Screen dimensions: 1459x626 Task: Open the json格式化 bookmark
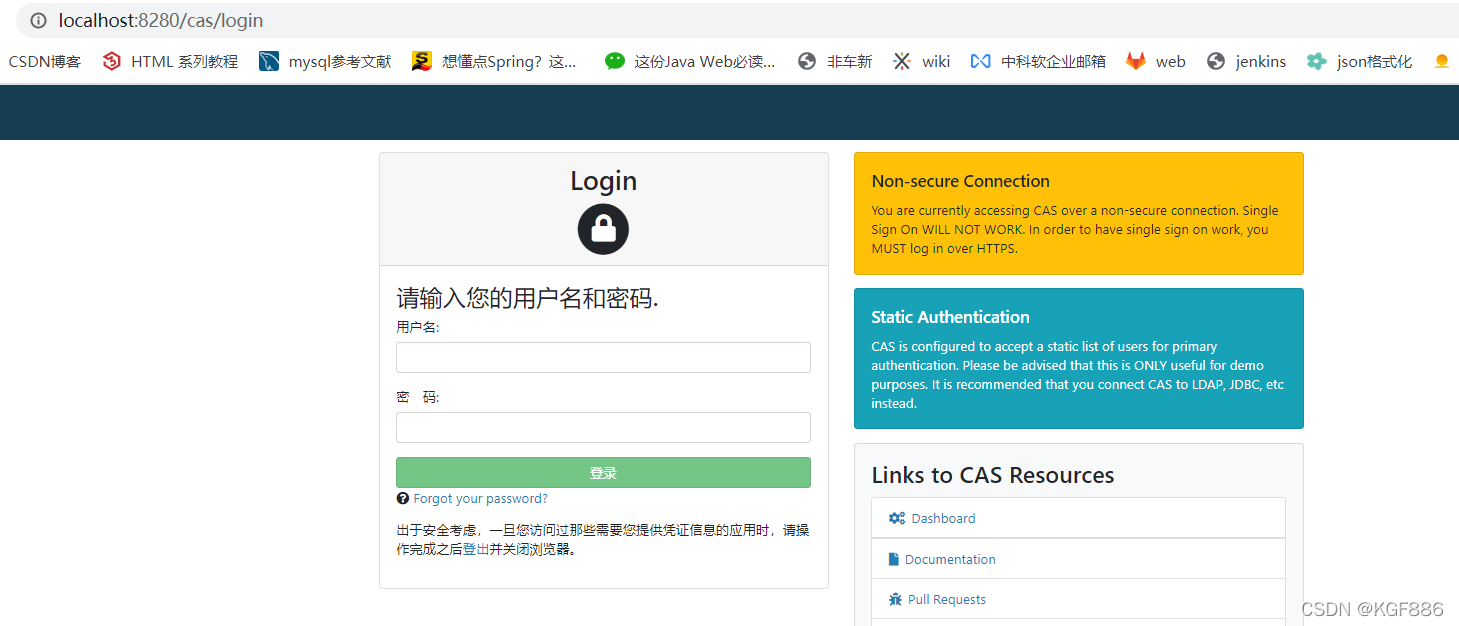point(1375,61)
